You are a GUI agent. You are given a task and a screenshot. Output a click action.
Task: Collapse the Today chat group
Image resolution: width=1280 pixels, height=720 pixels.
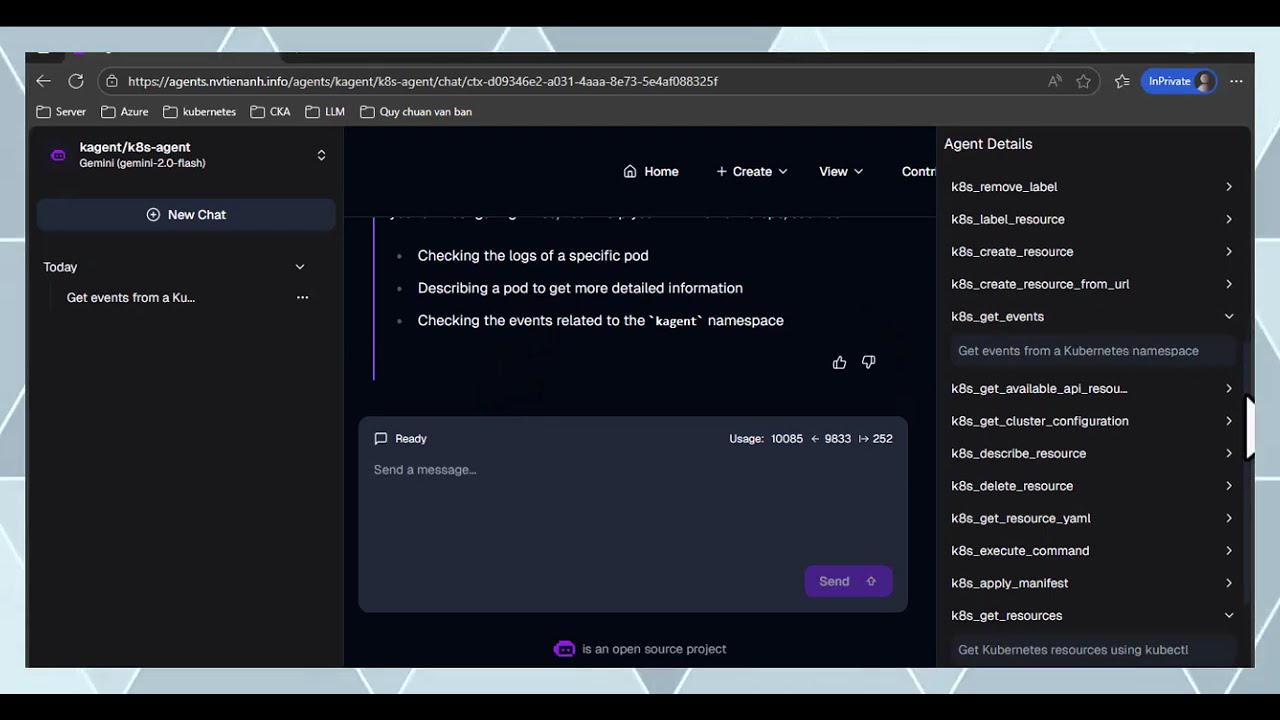coord(299,267)
